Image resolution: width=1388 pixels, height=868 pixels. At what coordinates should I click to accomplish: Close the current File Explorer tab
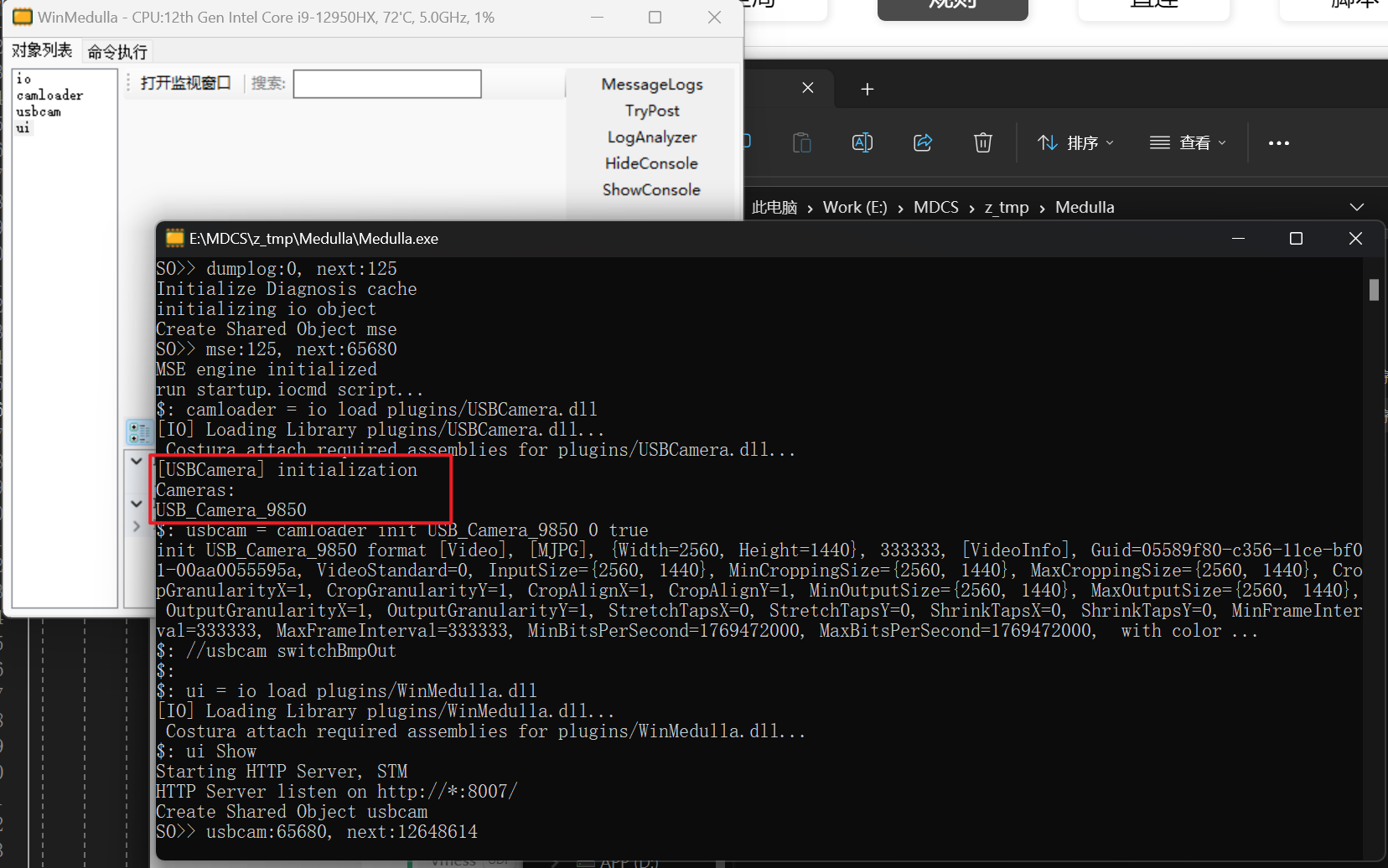pos(808,88)
